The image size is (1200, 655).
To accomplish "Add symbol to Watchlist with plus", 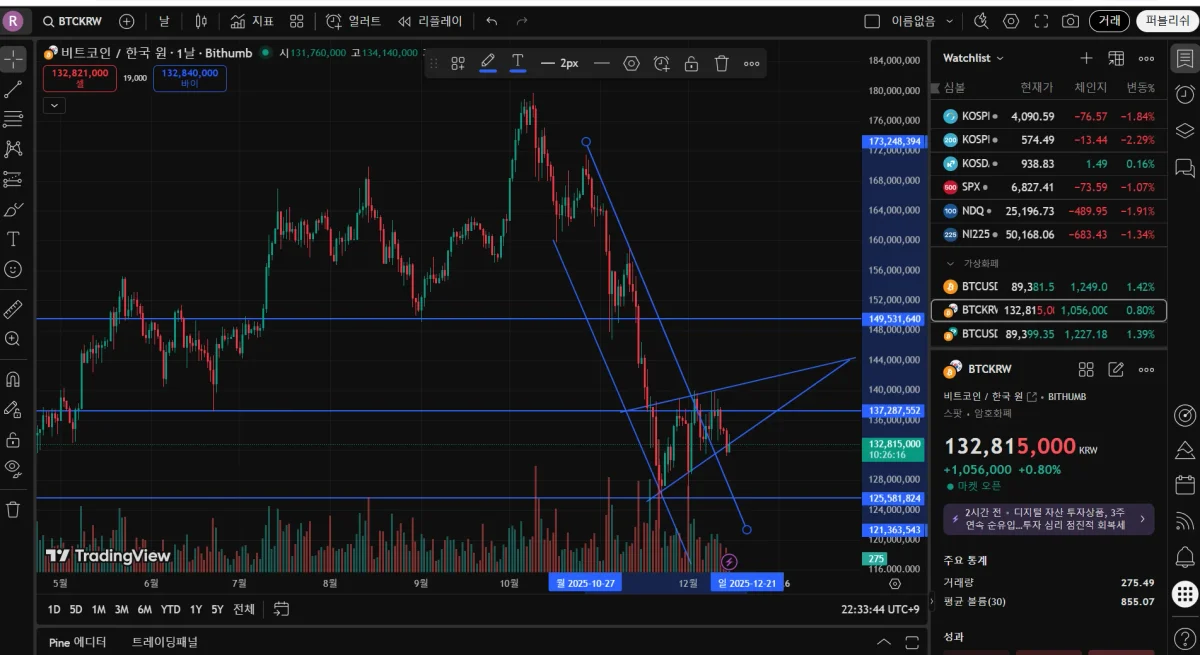I will 1087,58.
